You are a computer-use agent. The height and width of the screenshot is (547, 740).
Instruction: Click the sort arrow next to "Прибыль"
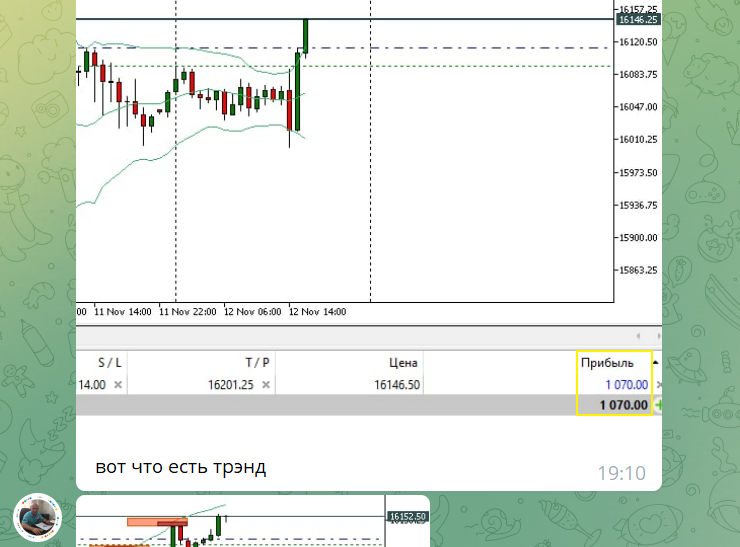[x=656, y=362]
